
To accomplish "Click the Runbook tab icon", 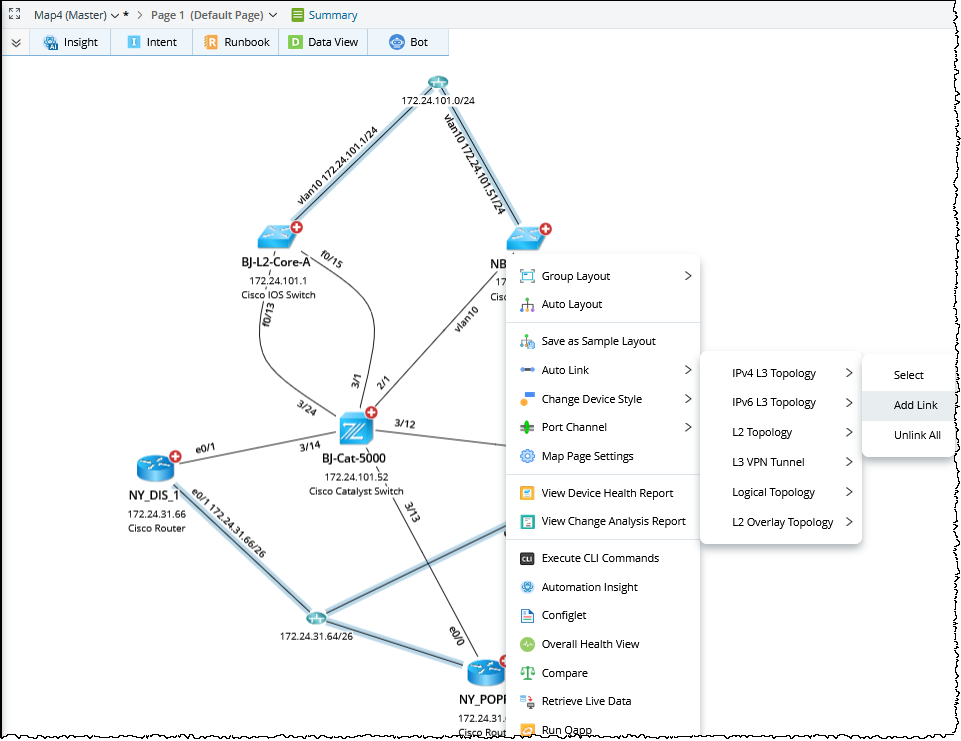I will pyautogui.click(x=211, y=42).
